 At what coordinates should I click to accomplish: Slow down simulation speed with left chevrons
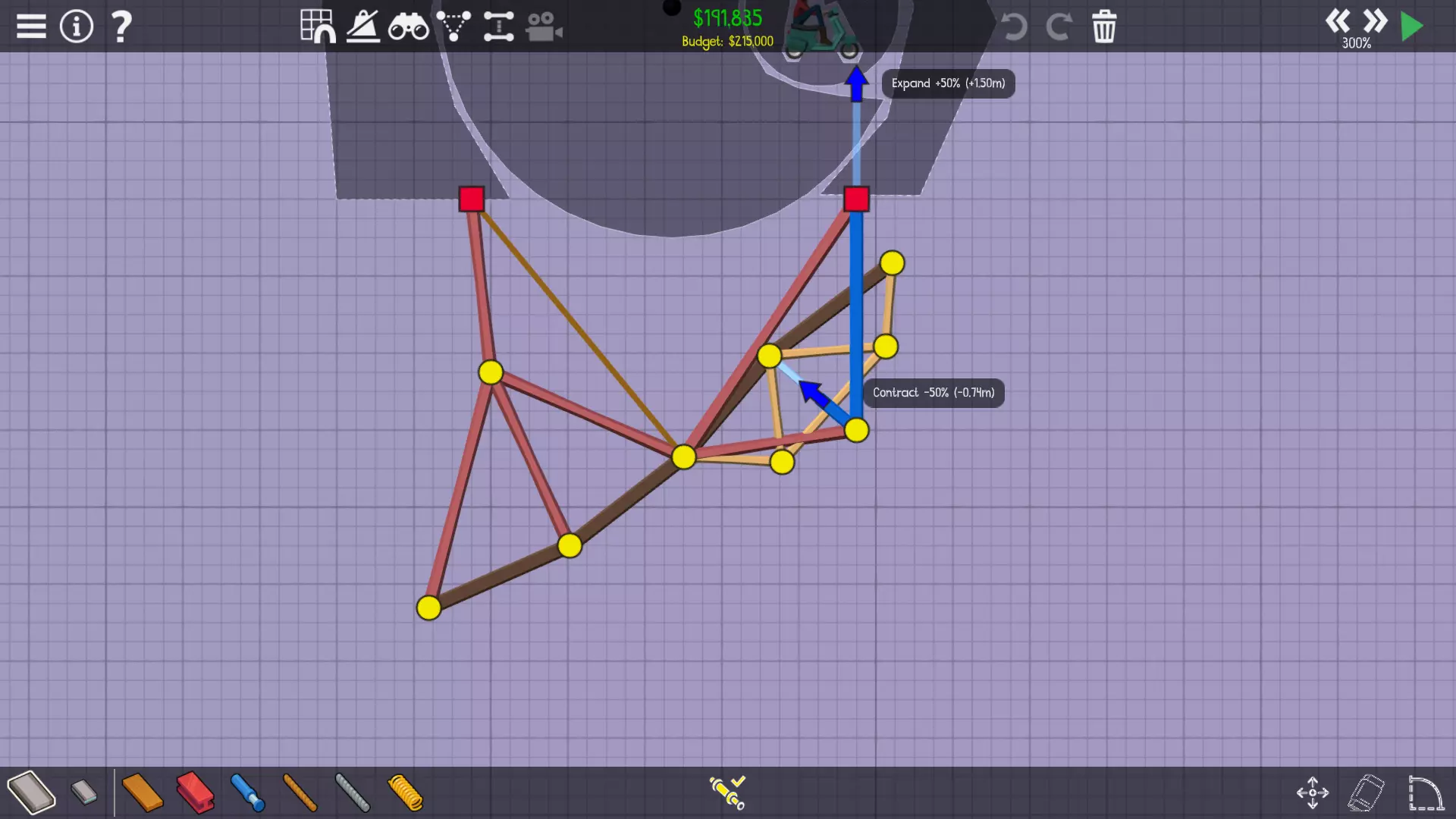click(x=1337, y=20)
